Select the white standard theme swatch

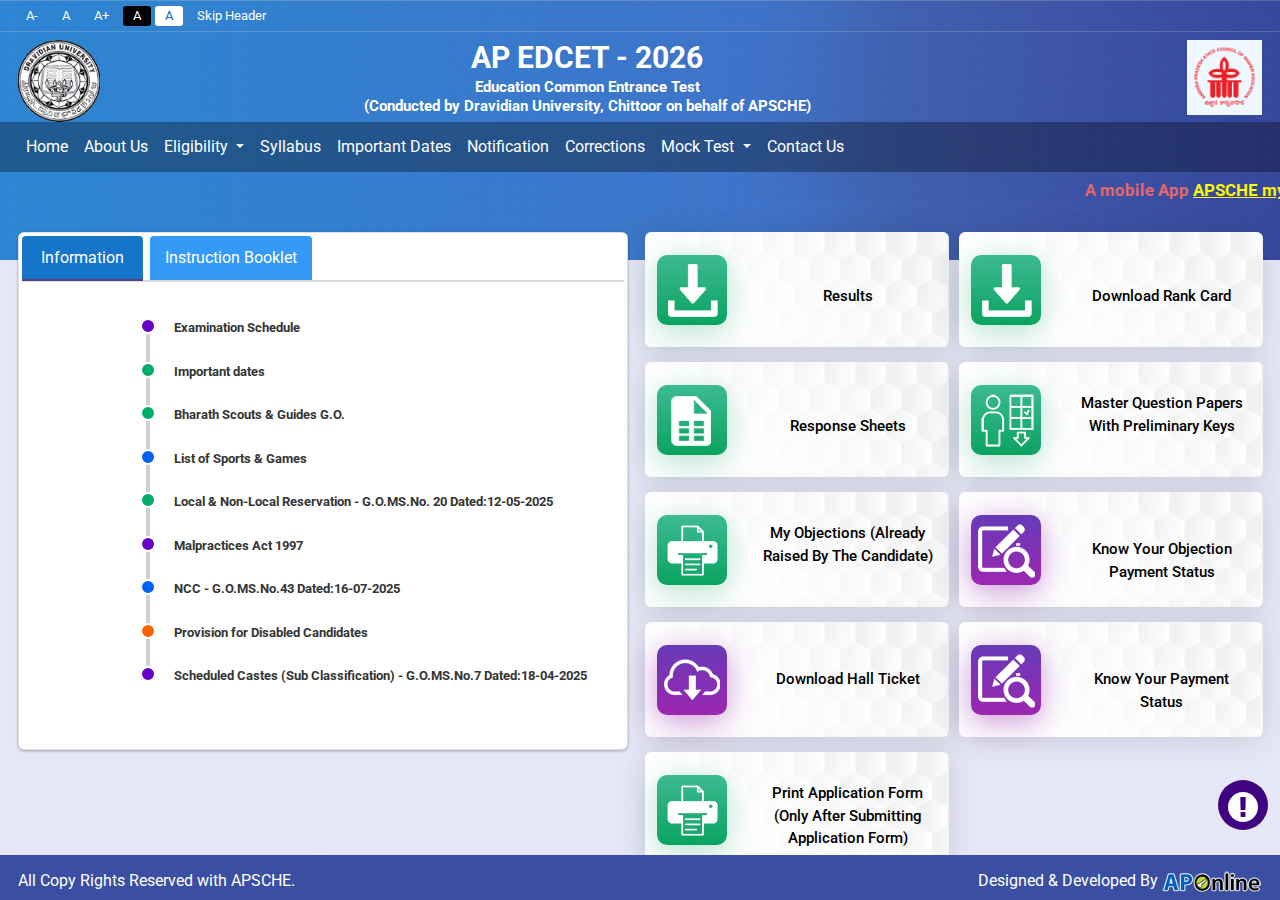coord(169,16)
